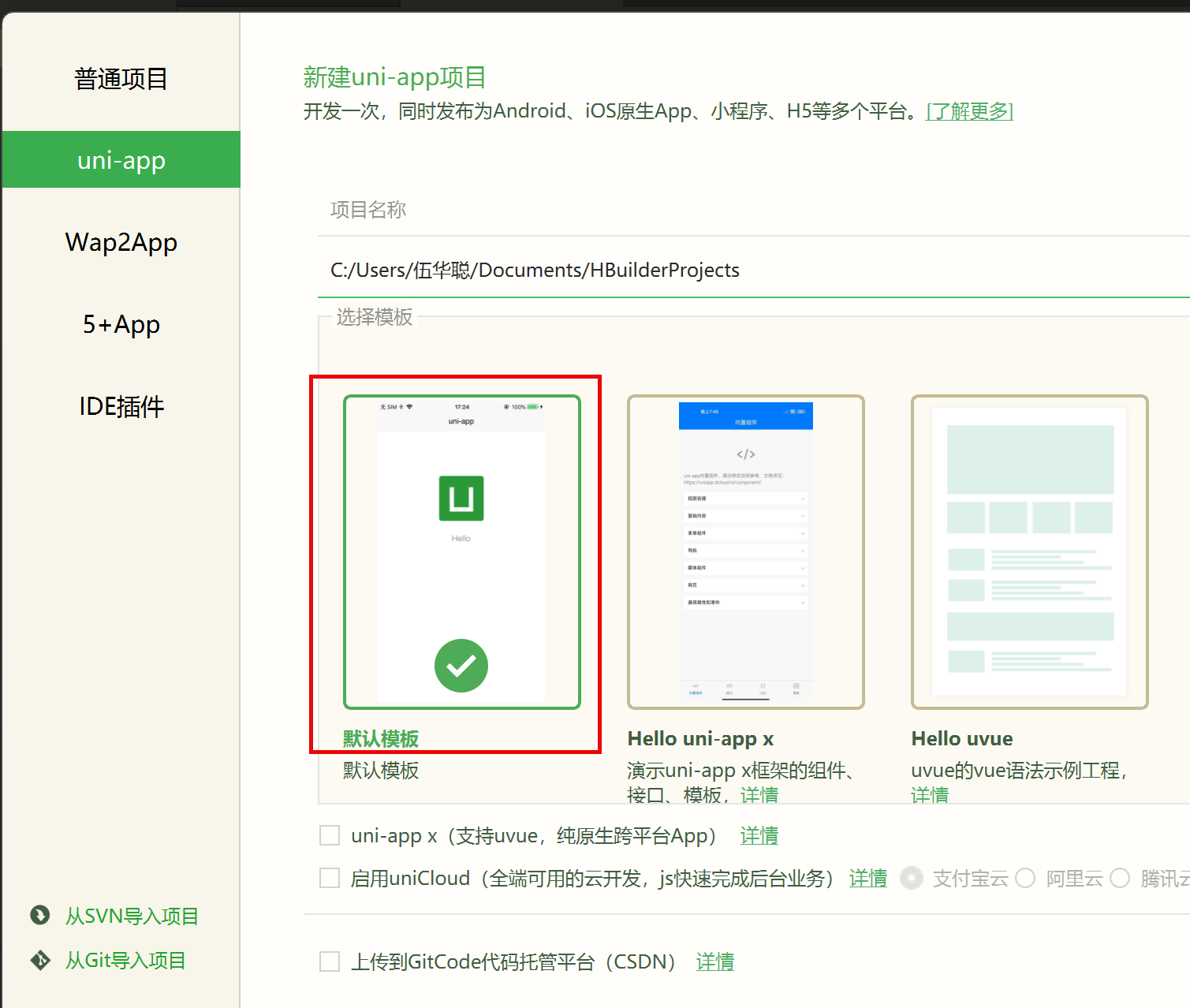This screenshot has height=1008, width=1190.
Task: Switch to the 普通项目 tab
Action: [121, 79]
